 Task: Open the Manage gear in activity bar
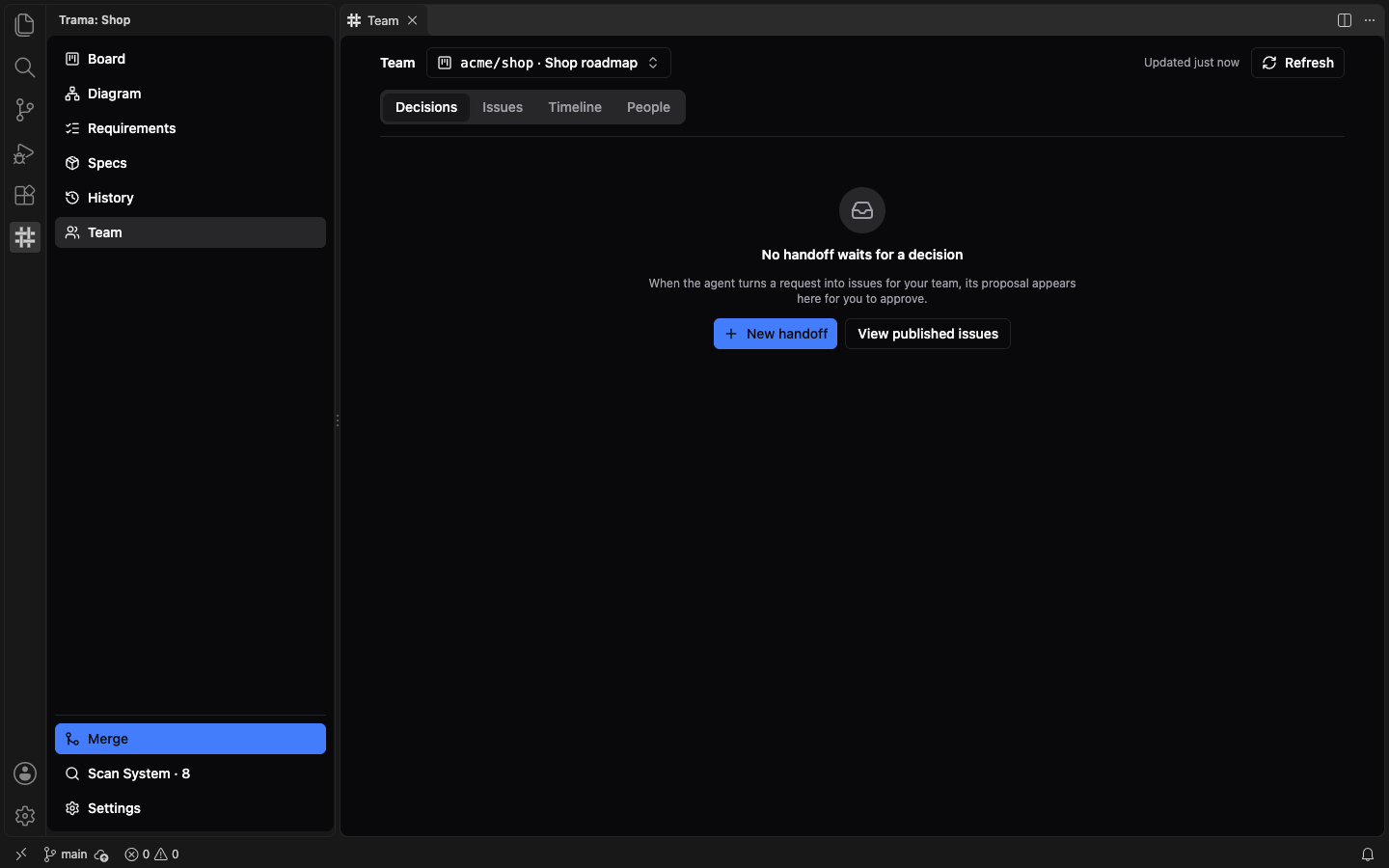25,816
